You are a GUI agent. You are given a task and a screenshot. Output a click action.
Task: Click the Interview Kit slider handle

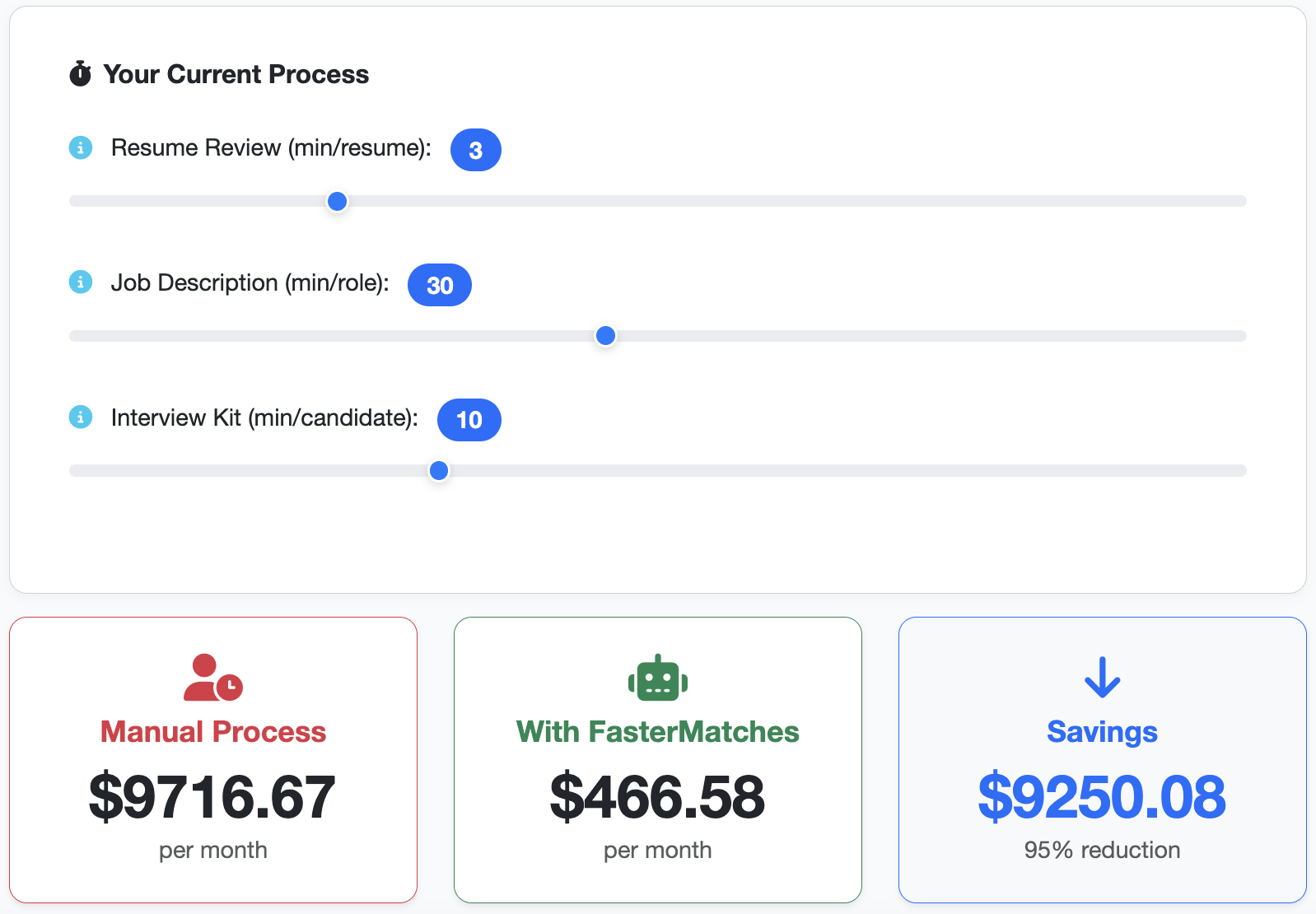coord(439,471)
